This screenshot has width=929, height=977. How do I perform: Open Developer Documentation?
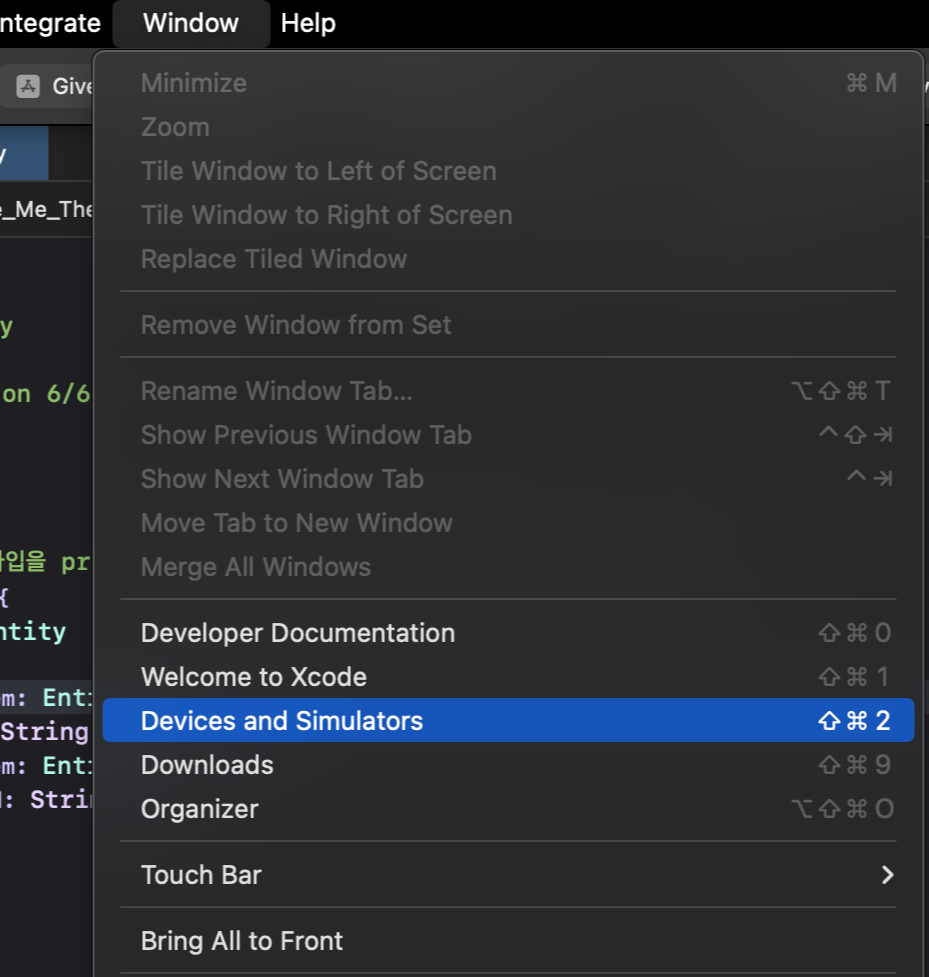tap(508, 632)
